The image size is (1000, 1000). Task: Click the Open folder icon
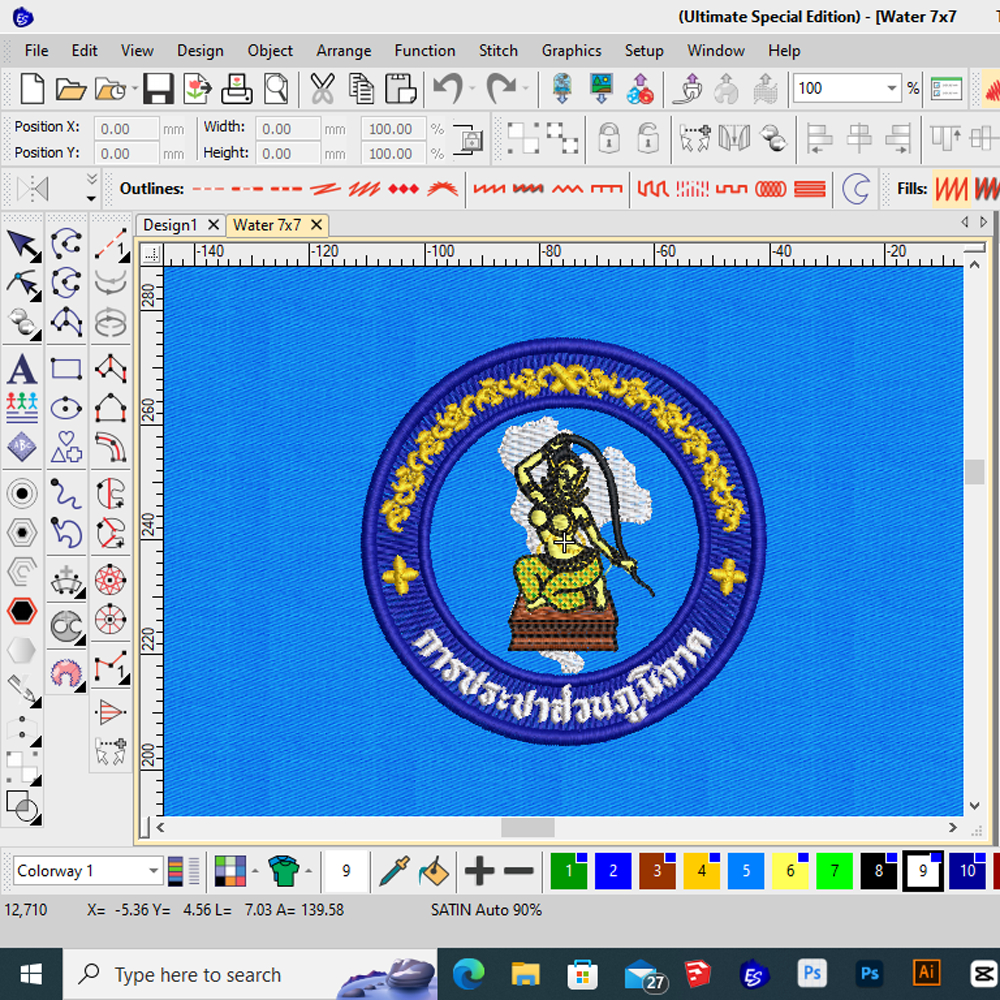[x=70, y=88]
